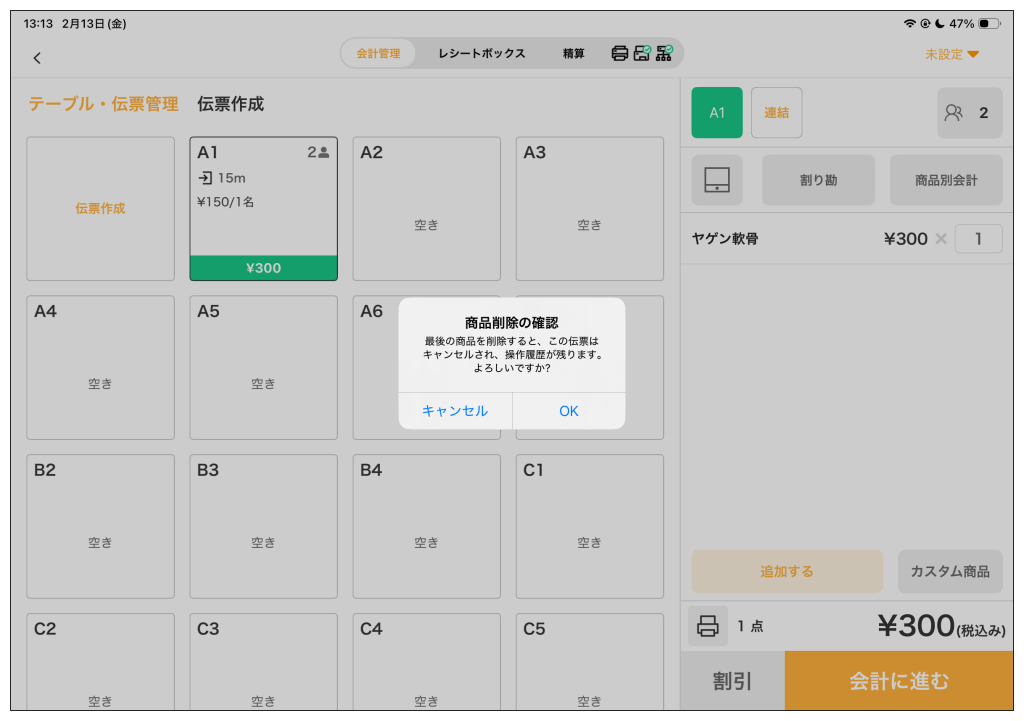The width and height of the screenshot is (1024, 721).
Task: Confirm deletion with the OK button
Action: (569, 411)
